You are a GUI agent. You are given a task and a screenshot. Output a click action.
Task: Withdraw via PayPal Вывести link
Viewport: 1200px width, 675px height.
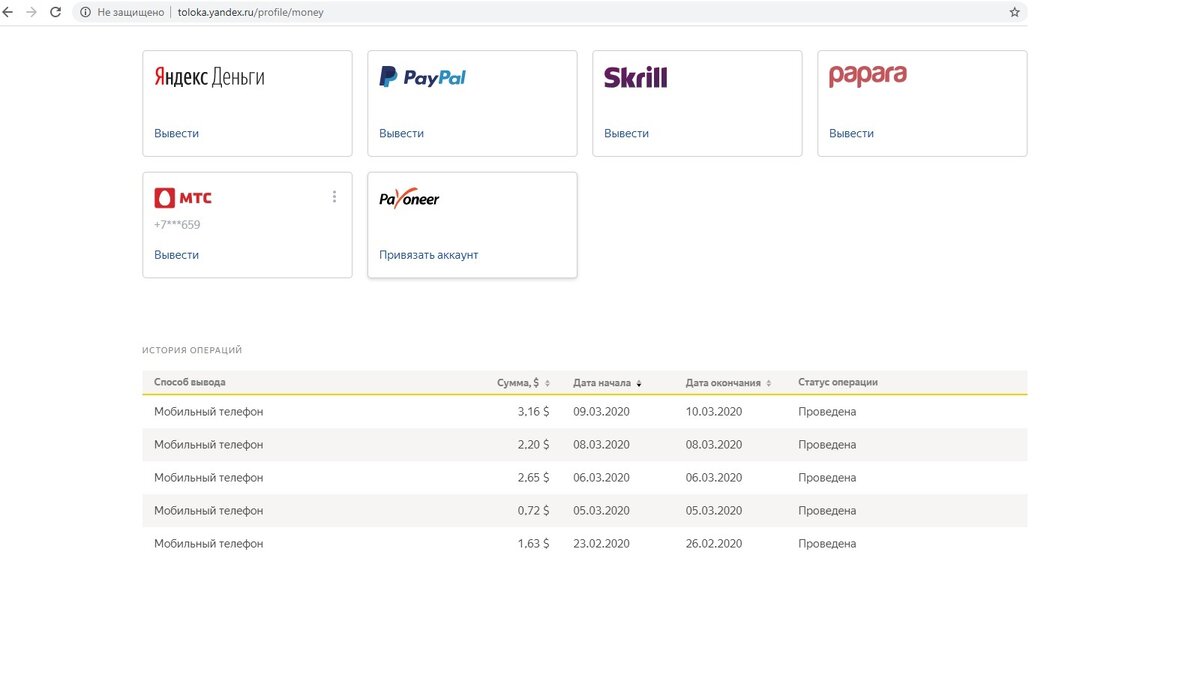point(401,133)
